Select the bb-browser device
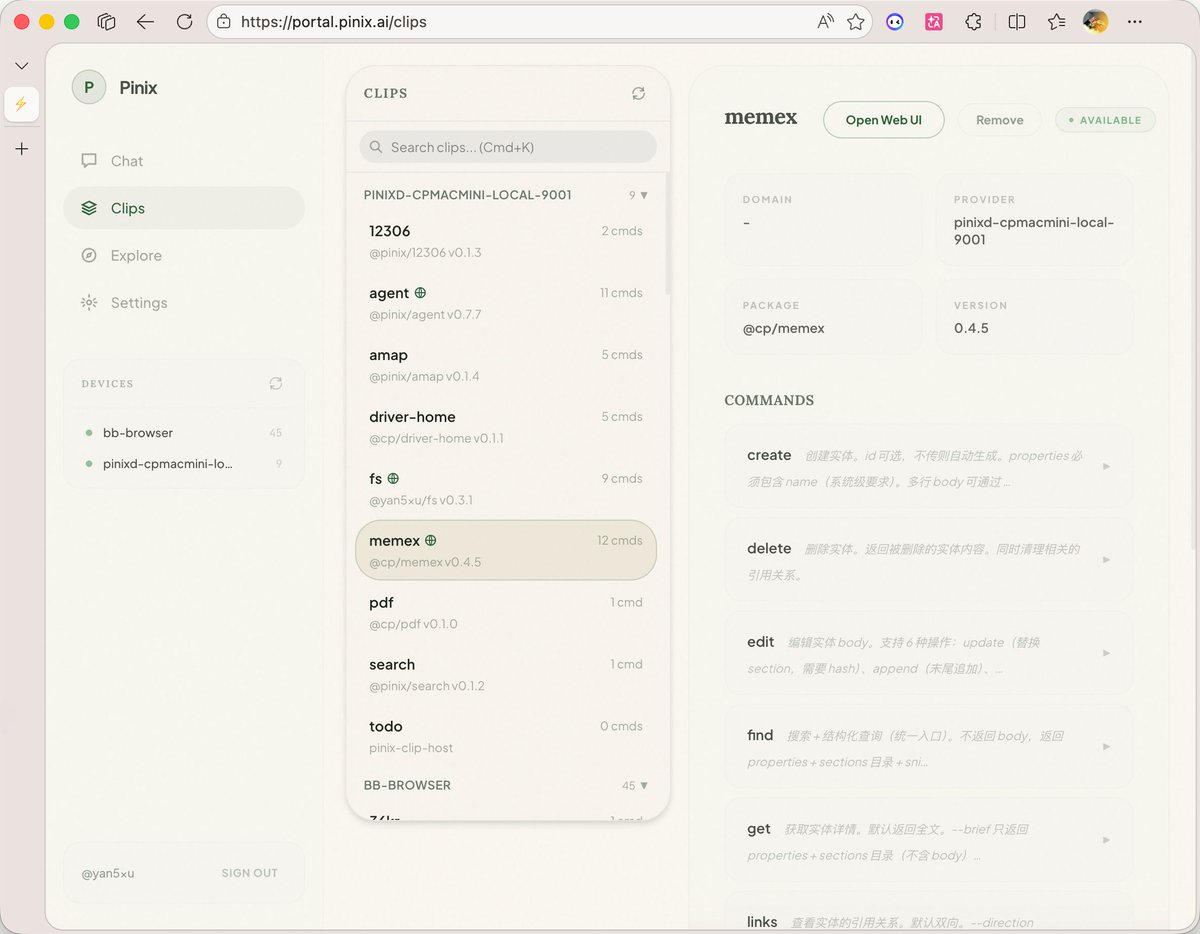This screenshot has width=1200, height=934. pyautogui.click(x=184, y=433)
